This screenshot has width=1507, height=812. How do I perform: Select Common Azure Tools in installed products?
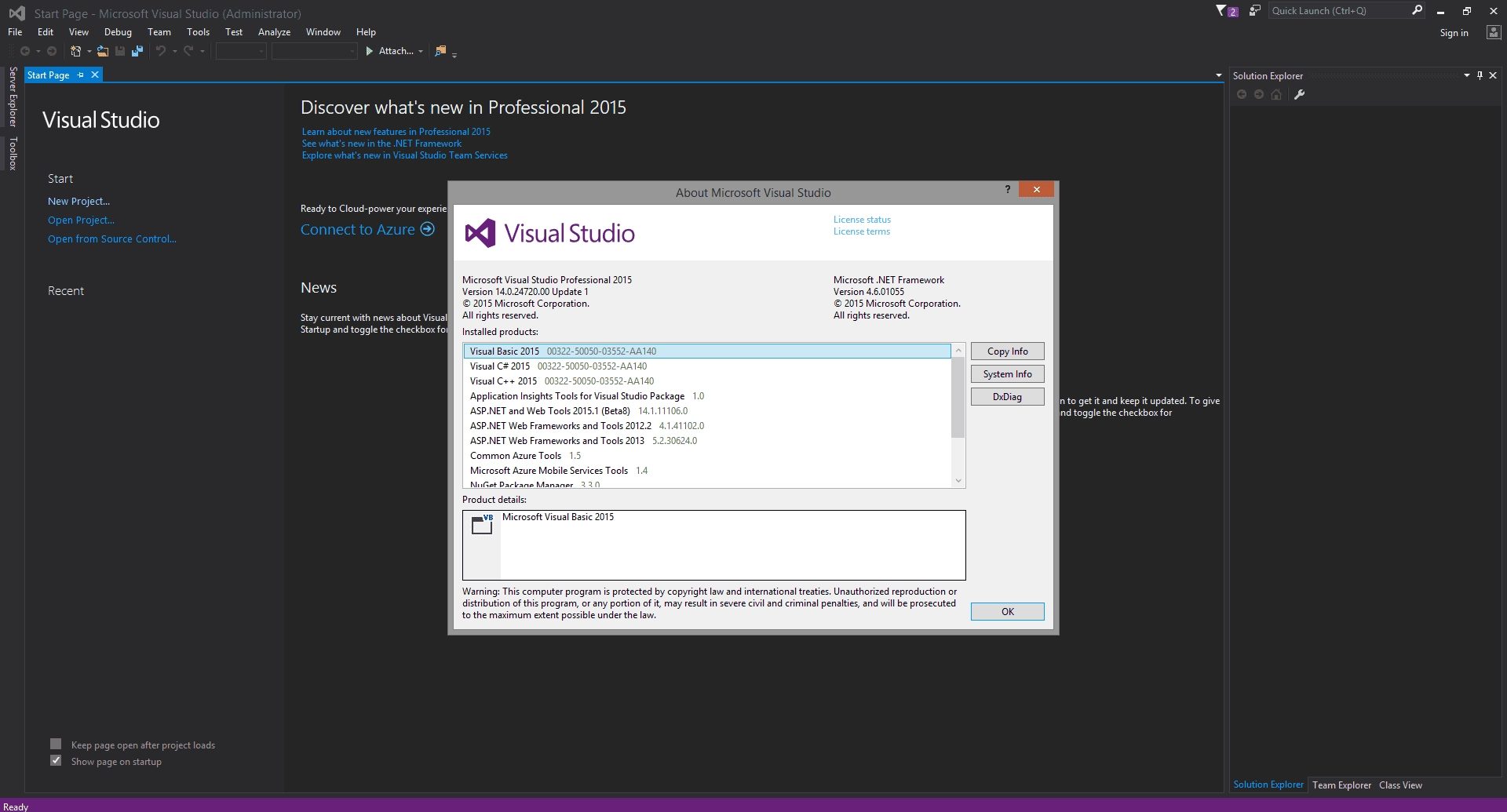pos(706,456)
